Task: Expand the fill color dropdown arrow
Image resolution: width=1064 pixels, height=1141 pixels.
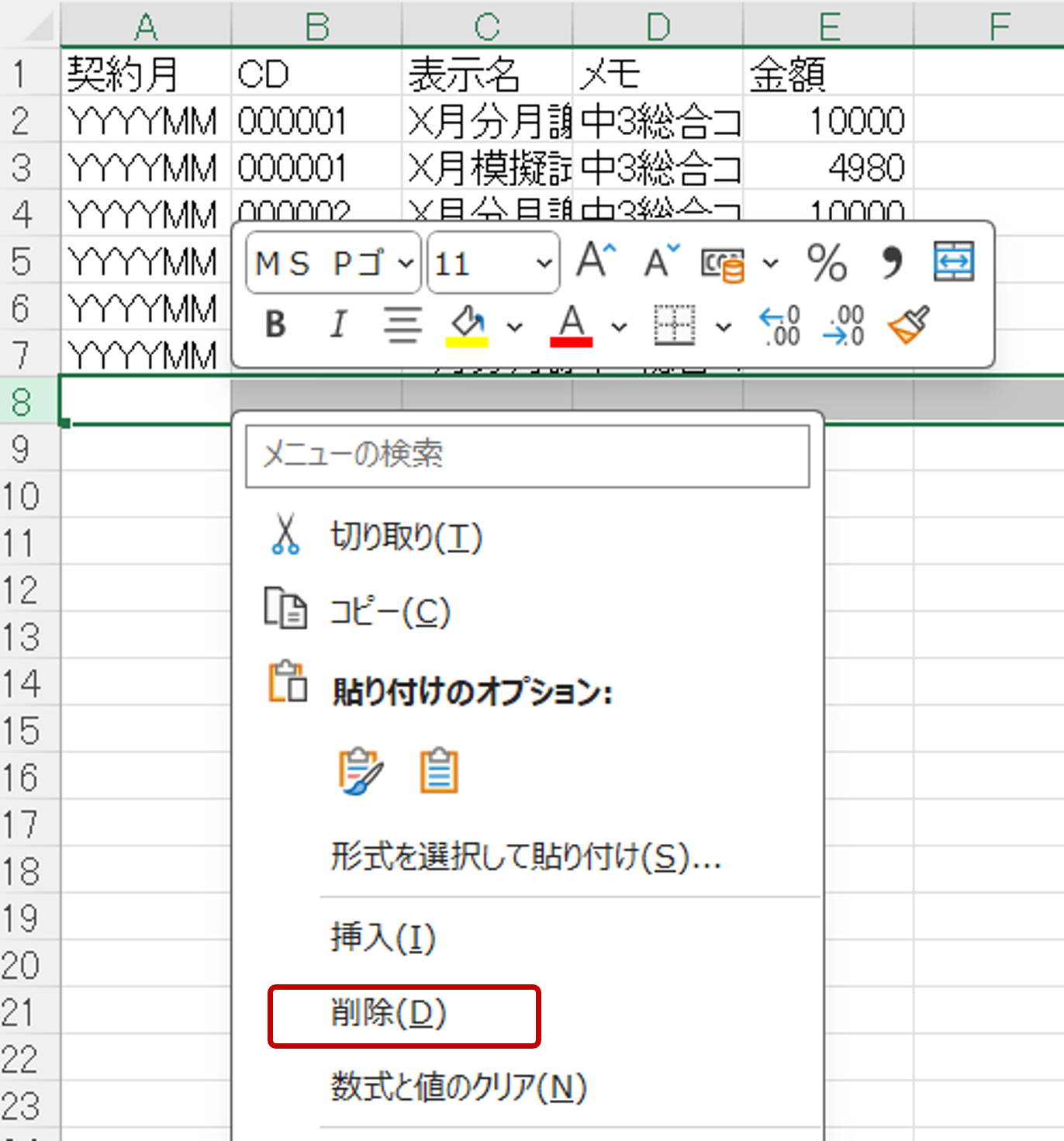Action: (x=514, y=327)
